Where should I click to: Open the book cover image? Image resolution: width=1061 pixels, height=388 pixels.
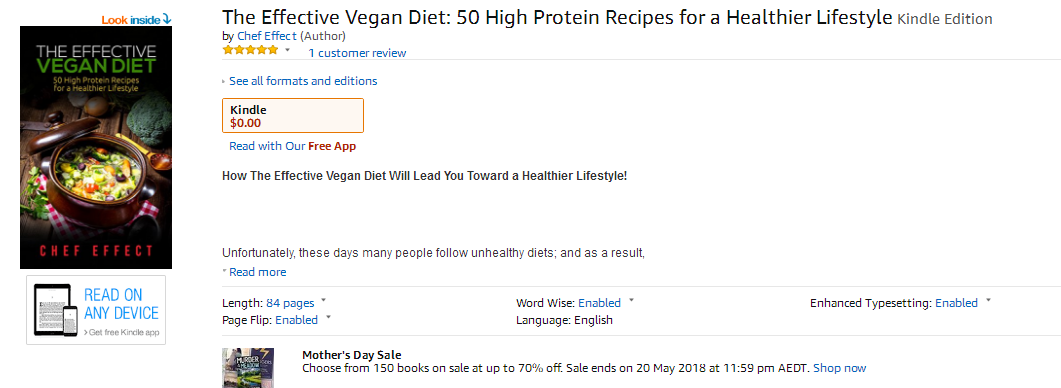(x=96, y=148)
